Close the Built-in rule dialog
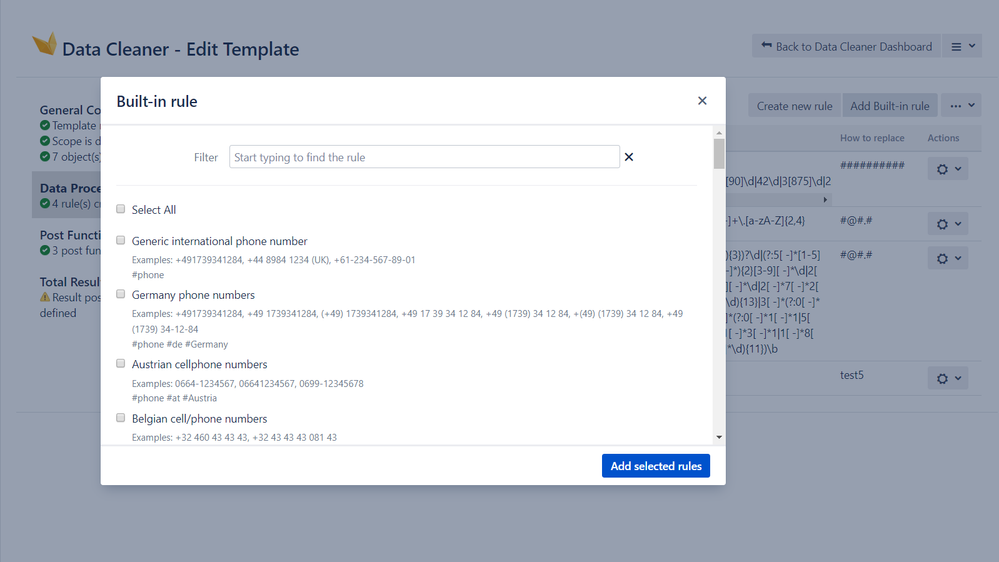The height and width of the screenshot is (562, 999). pos(702,101)
